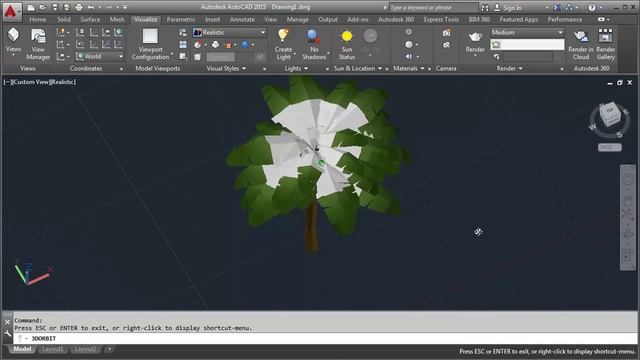
Task: Click Sign In
Action: [508, 7]
